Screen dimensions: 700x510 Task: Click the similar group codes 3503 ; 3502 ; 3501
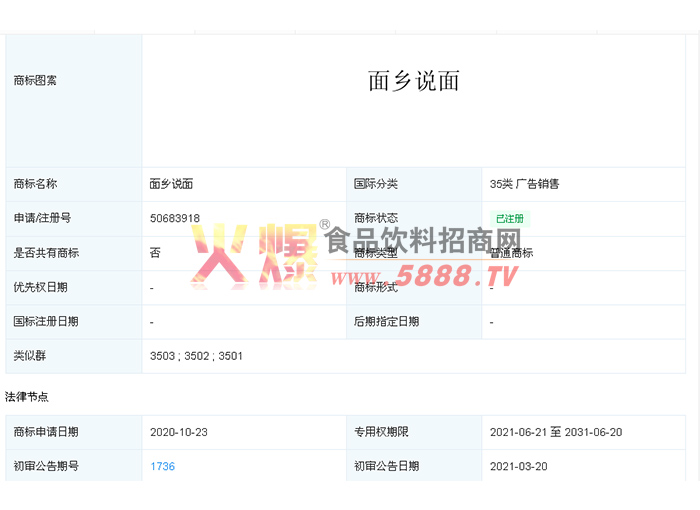click(x=196, y=356)
